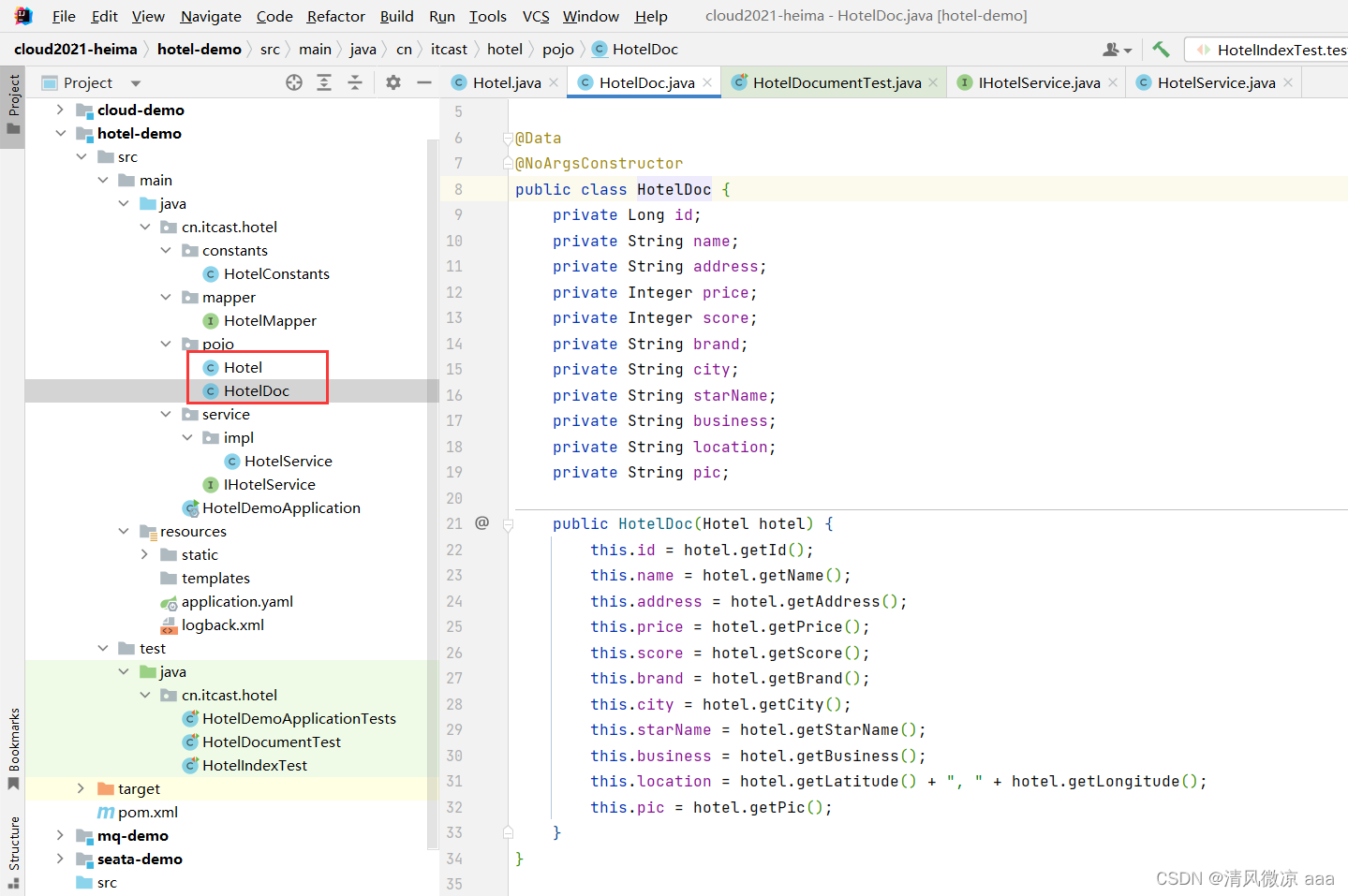Click the HotelDoc class name on line 8

[674, 189]
